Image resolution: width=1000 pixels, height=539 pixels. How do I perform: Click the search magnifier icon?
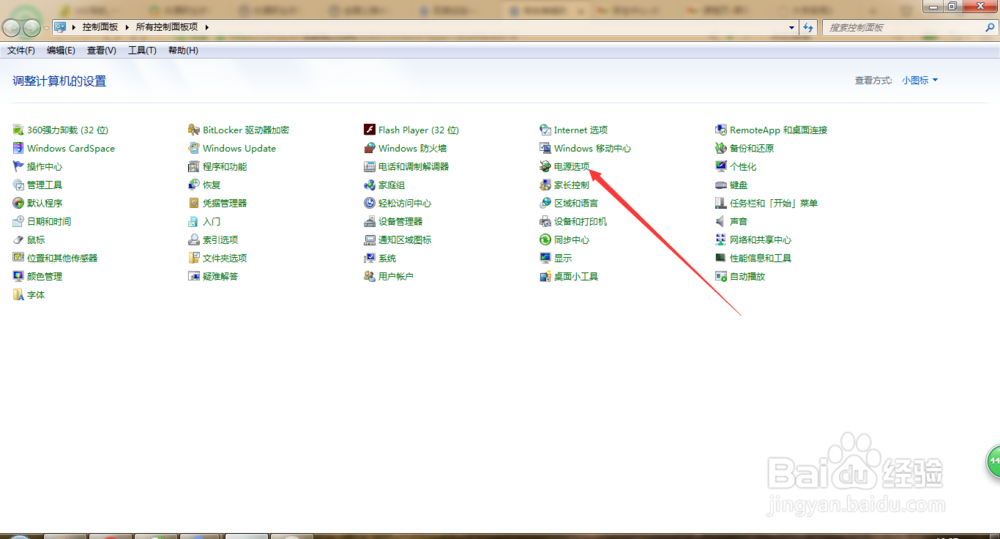point(989,27)
